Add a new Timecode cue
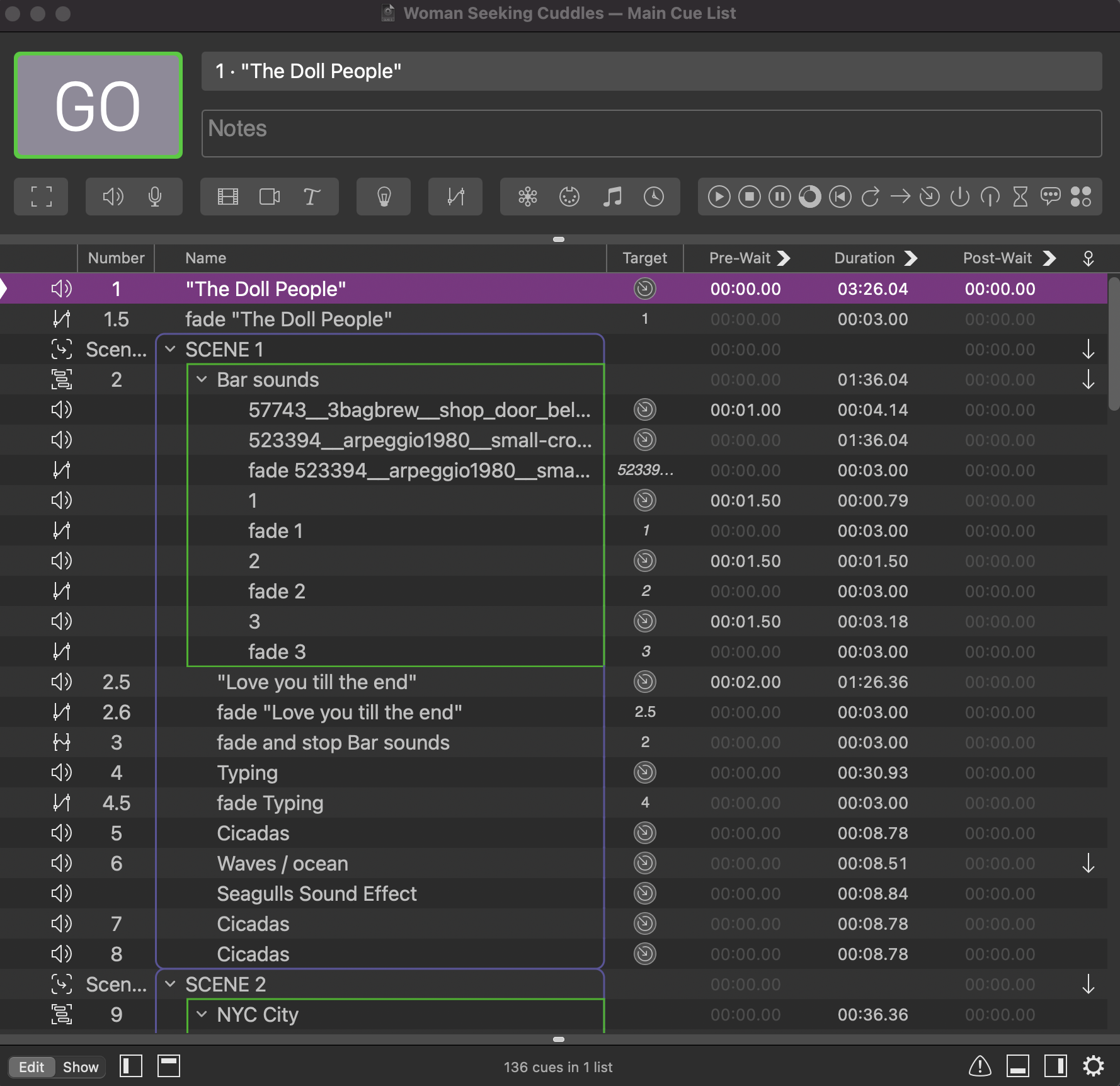The width and height of the screenshot is (1120, 1086). 654,197
